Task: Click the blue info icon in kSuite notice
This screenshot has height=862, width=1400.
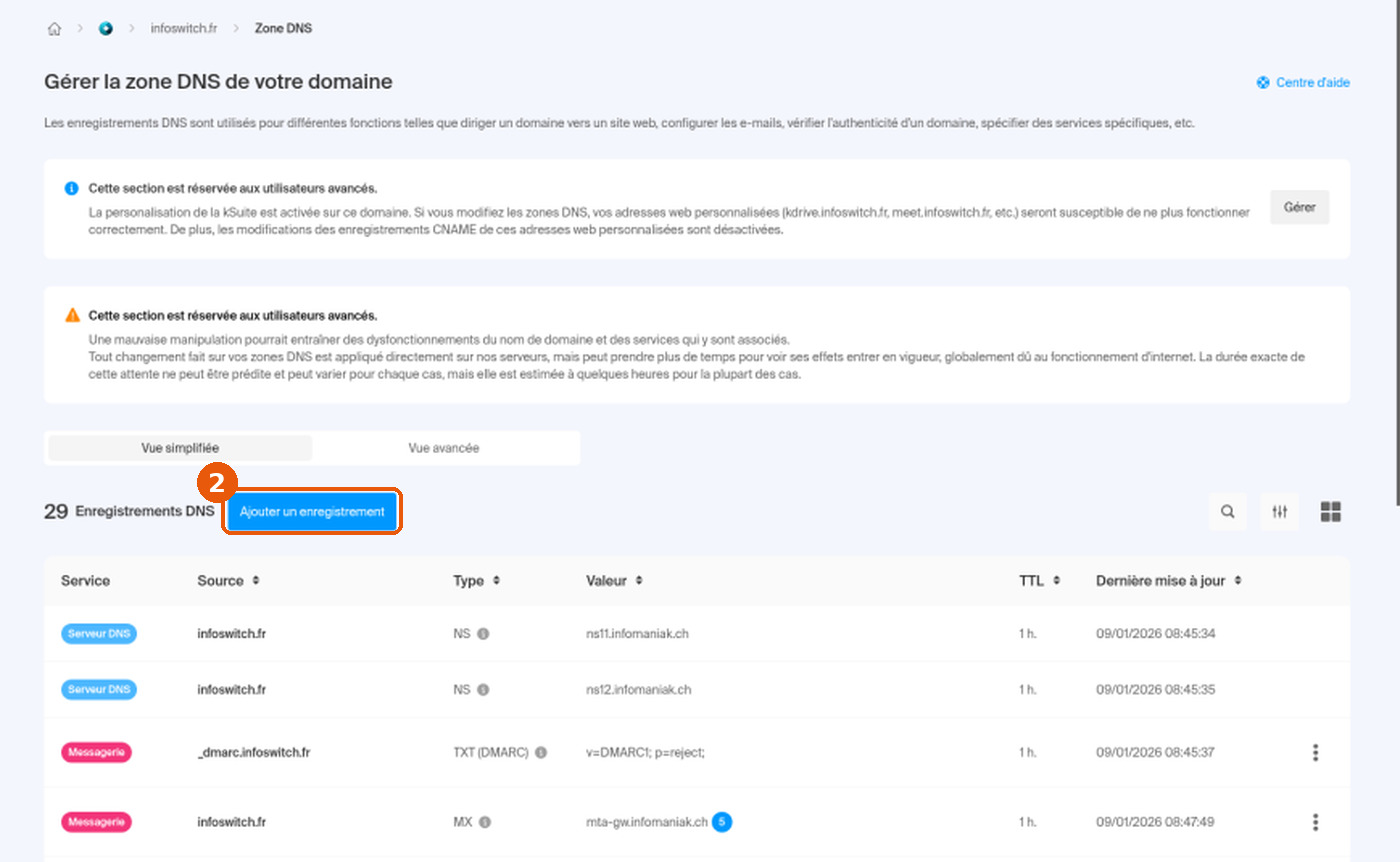Action: tap(72, 188)
